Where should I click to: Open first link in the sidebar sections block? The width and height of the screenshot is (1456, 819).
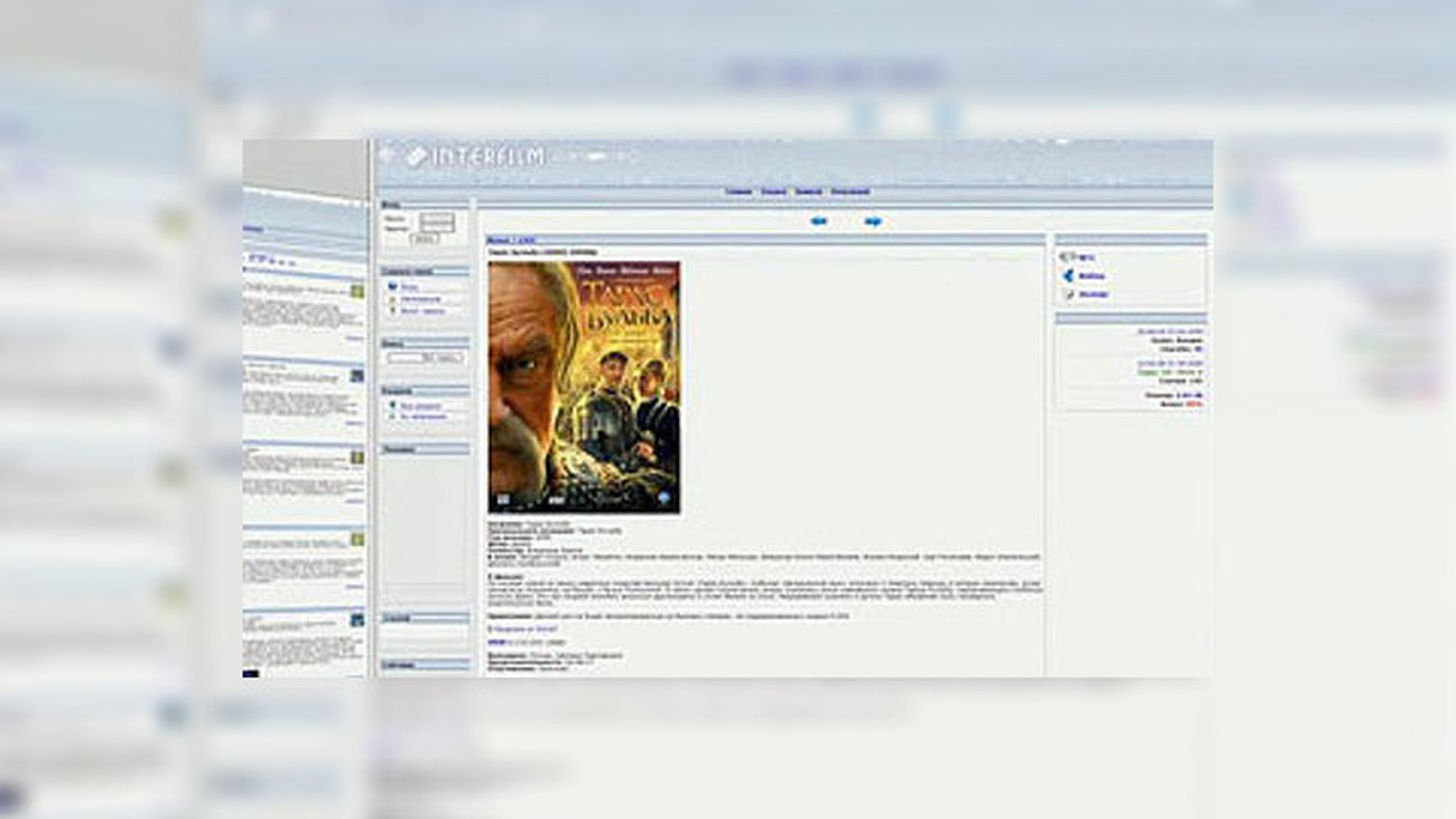(x=421, y=406)
